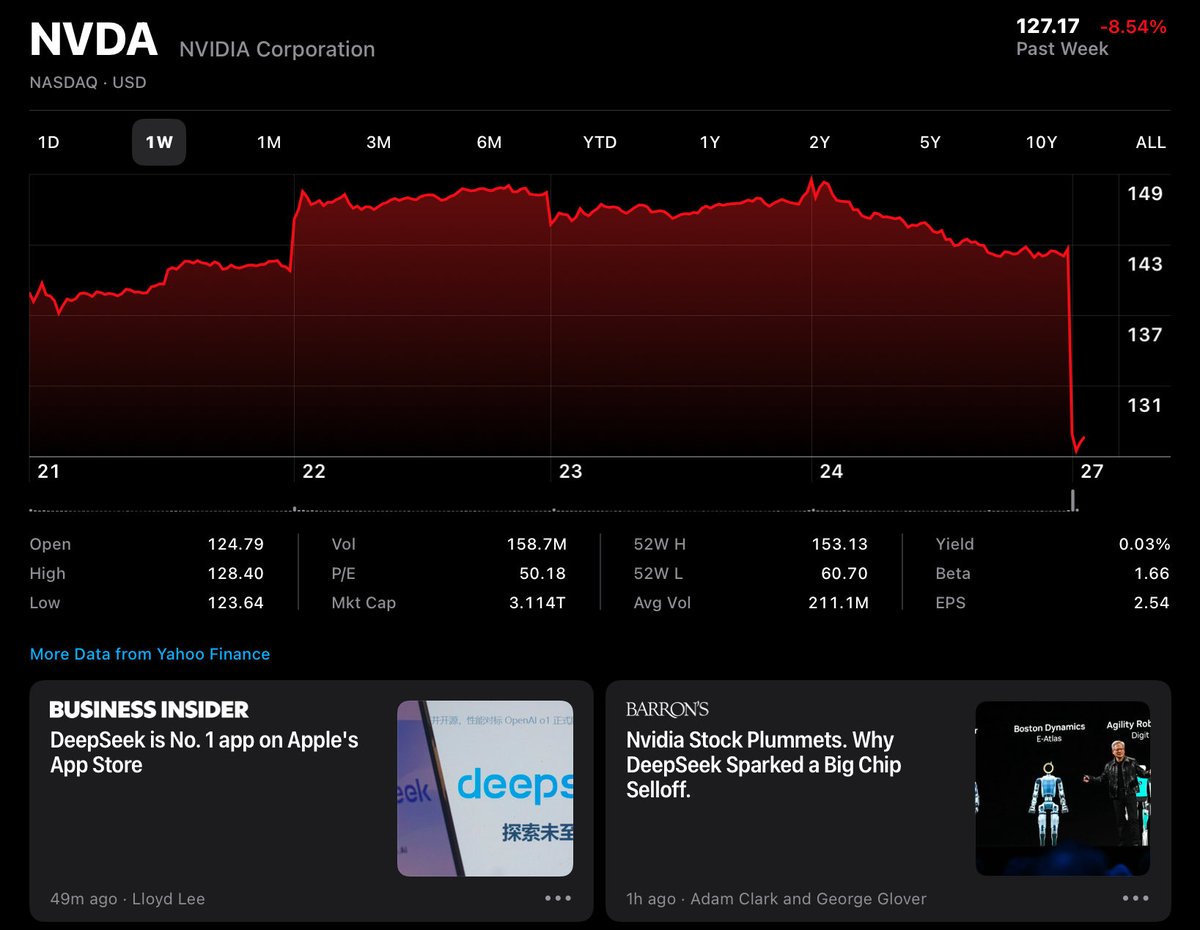1200x930 pixels.
Task: Click the Barron's logo
Action: (x=667, y=709)
